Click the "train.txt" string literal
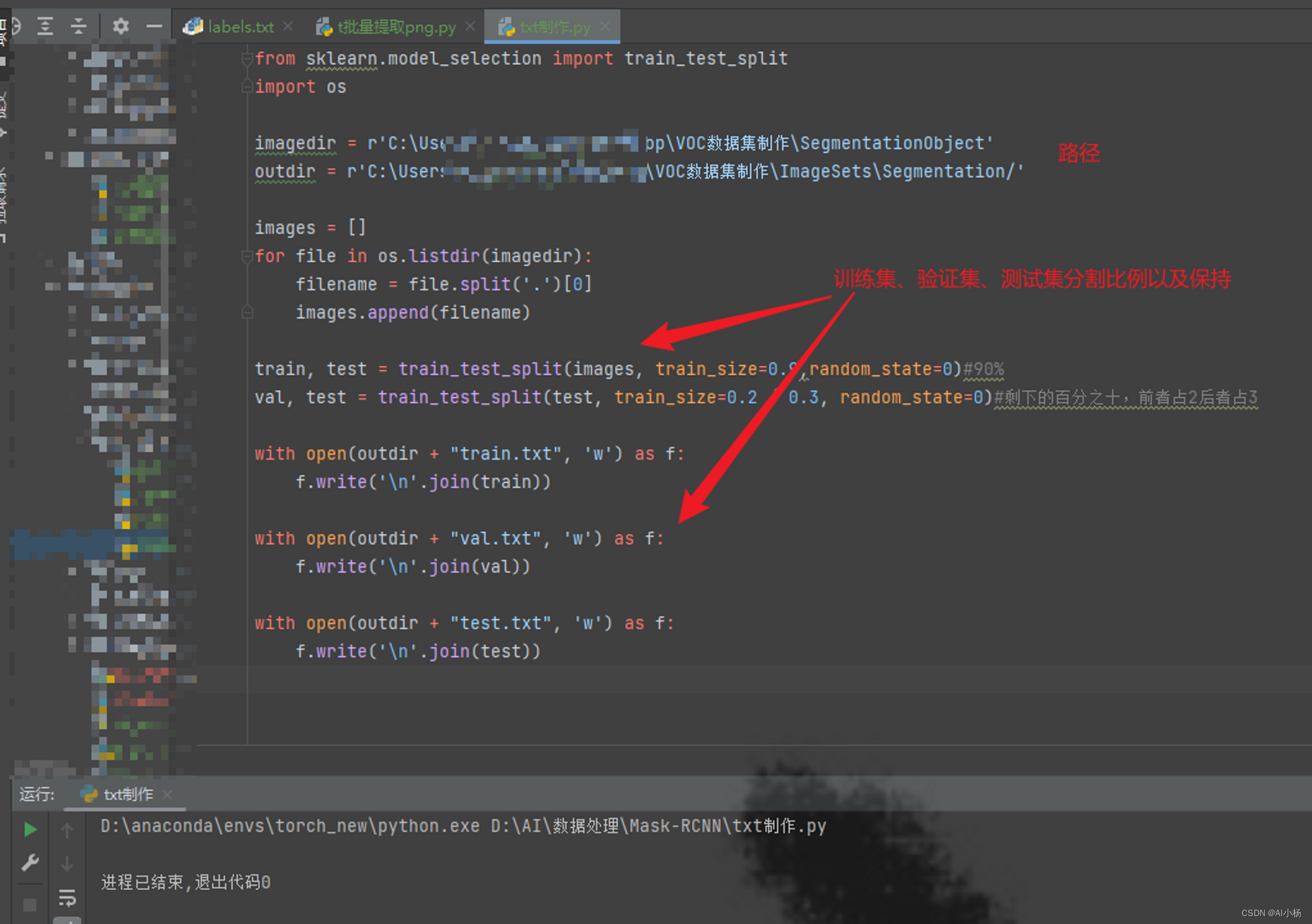Screen dimensions: 1312x924 coord(506,453)
